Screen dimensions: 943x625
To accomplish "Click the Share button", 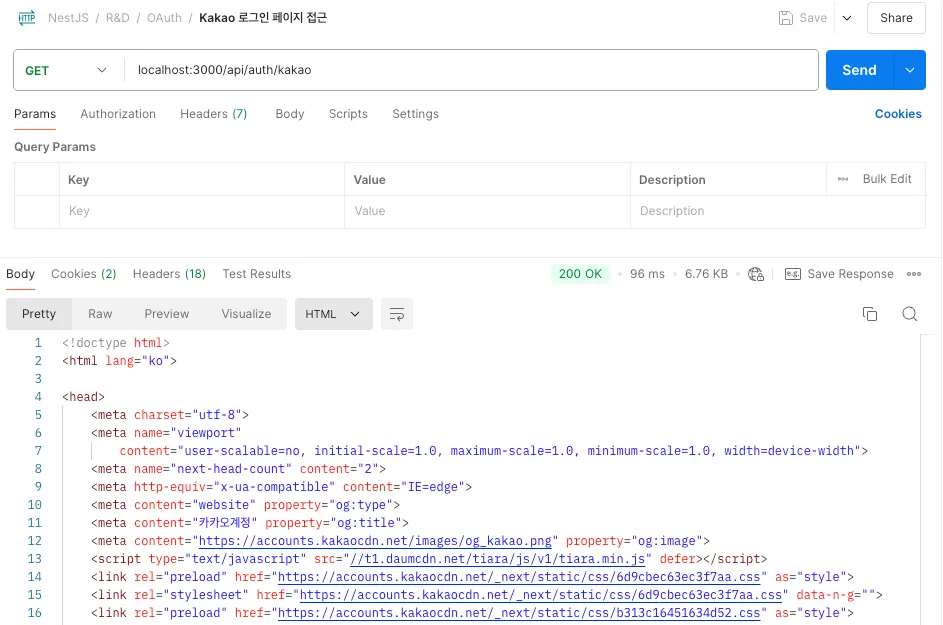I will pos(896,18).
